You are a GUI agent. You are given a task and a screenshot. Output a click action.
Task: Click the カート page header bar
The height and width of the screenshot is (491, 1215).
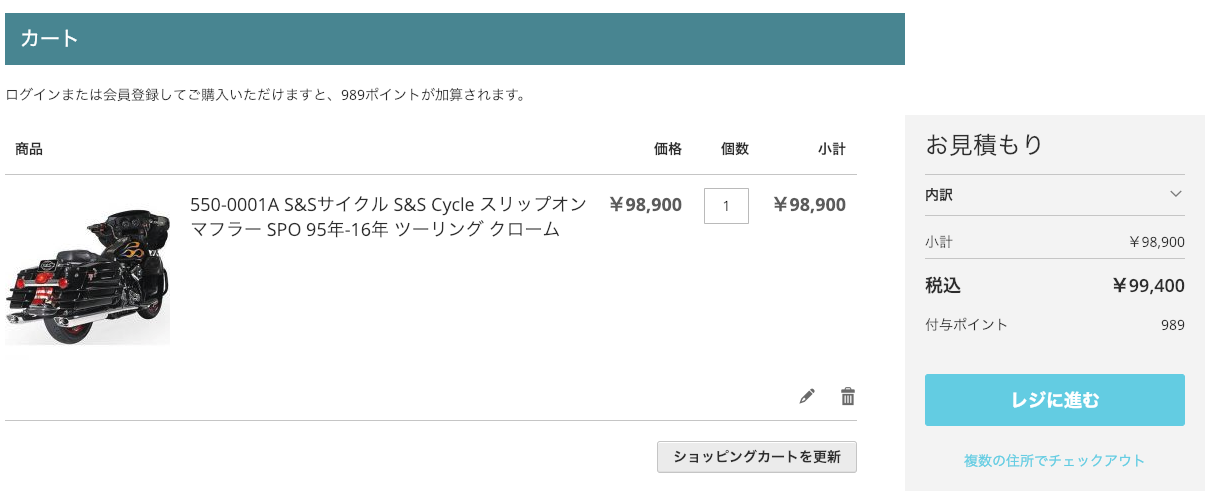coord(454,39)
